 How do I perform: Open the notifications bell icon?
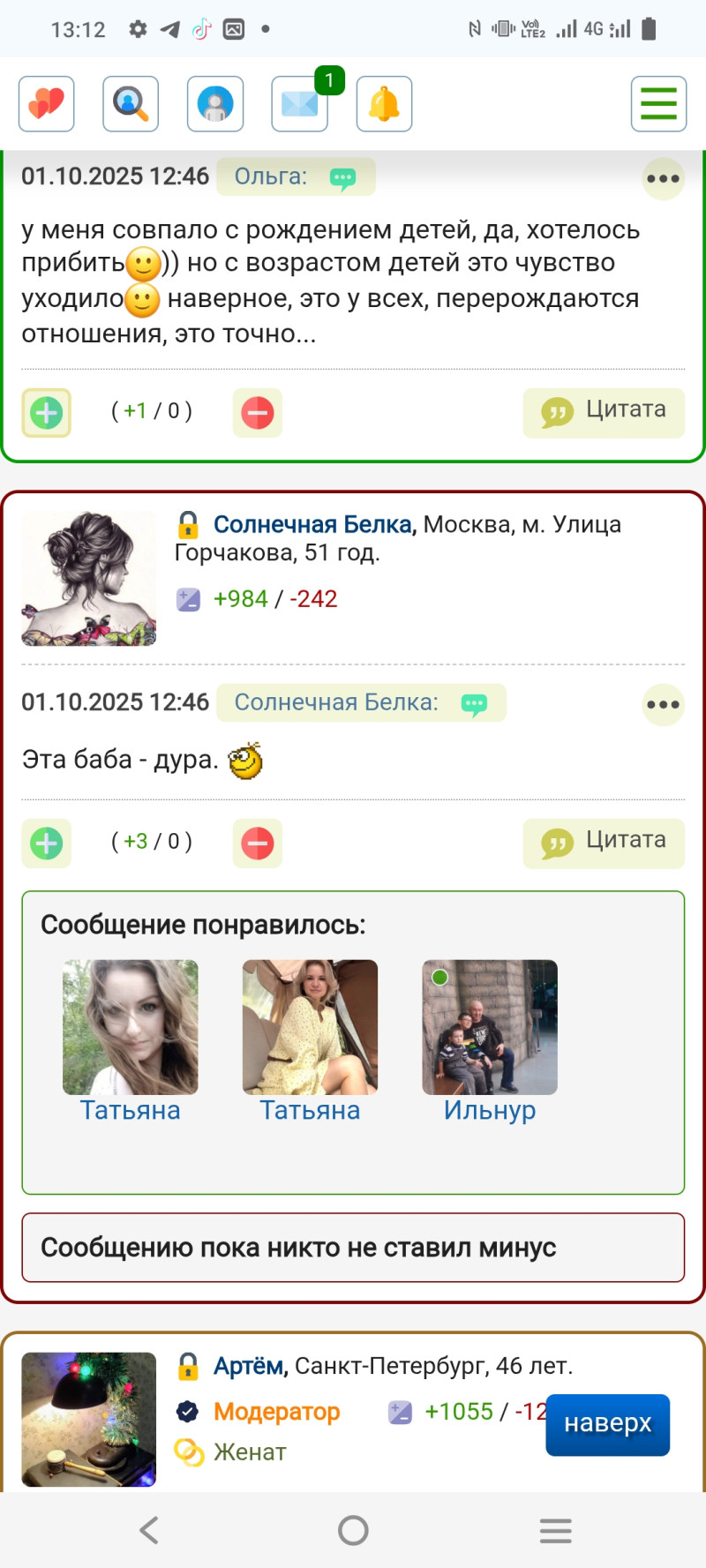pyautogui.click(x=384, y=104)
